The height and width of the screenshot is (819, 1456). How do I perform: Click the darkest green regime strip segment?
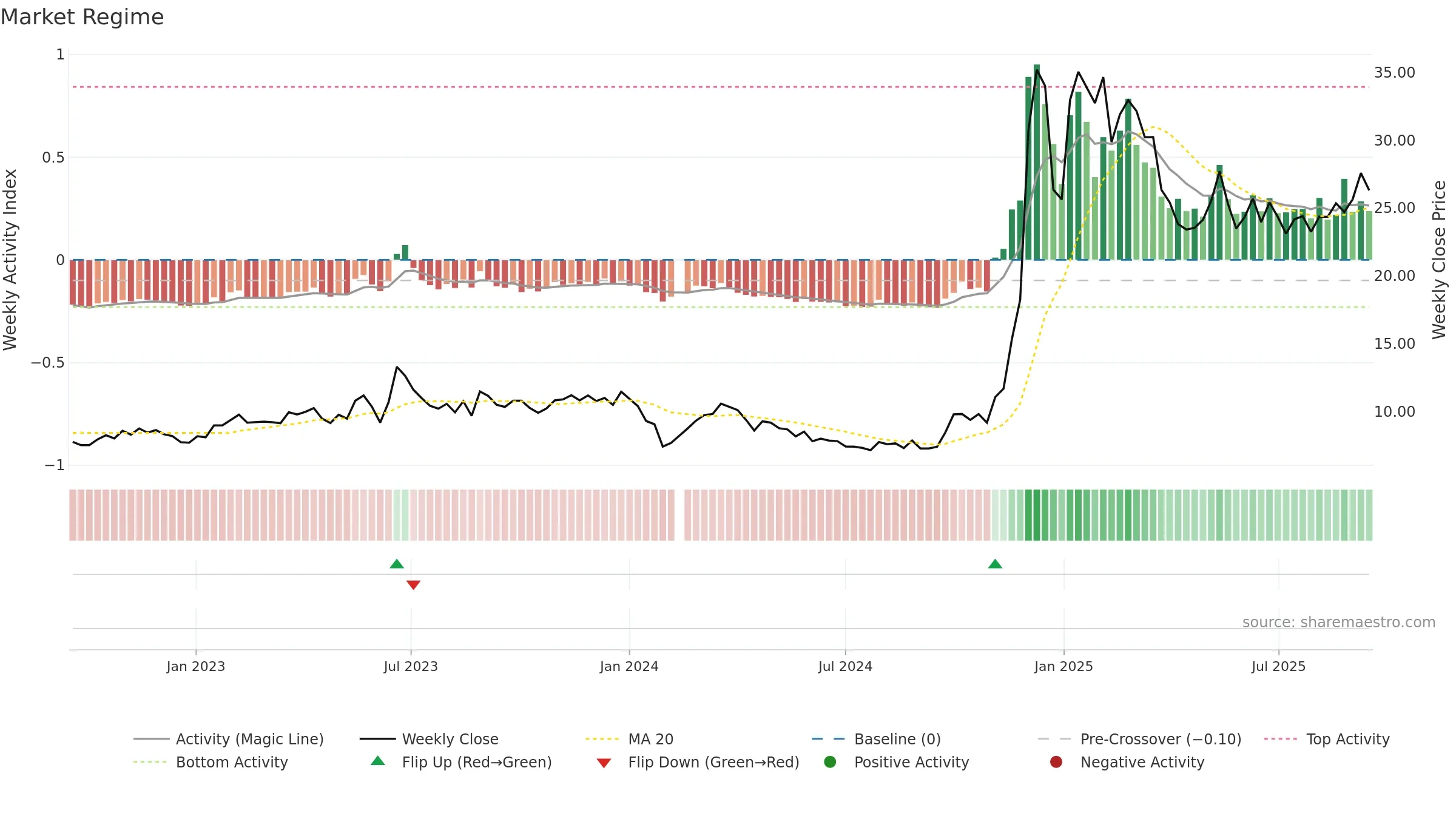1037,515
